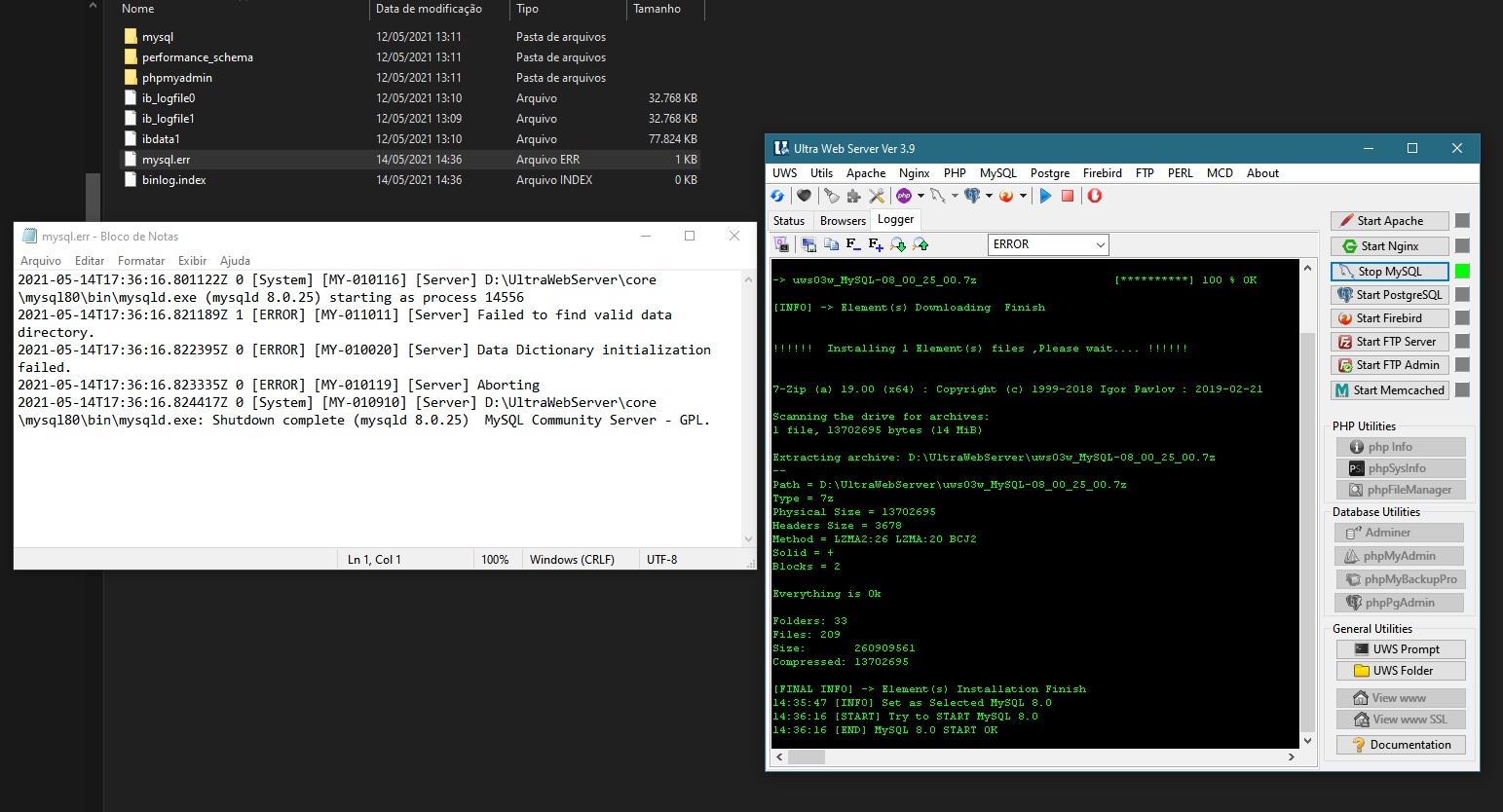Select the mysql folder icon in Explorer
The image size is (1503, 812).
tap(131, 36)
